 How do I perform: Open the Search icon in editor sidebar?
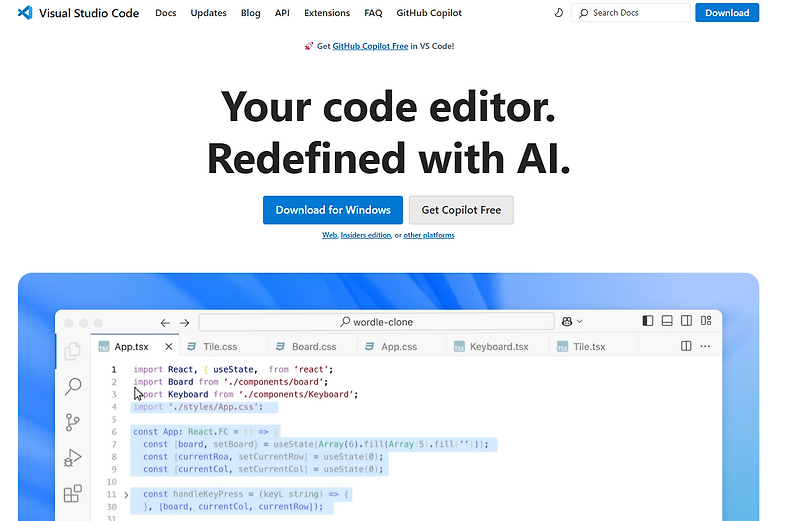tap(73, 386)
